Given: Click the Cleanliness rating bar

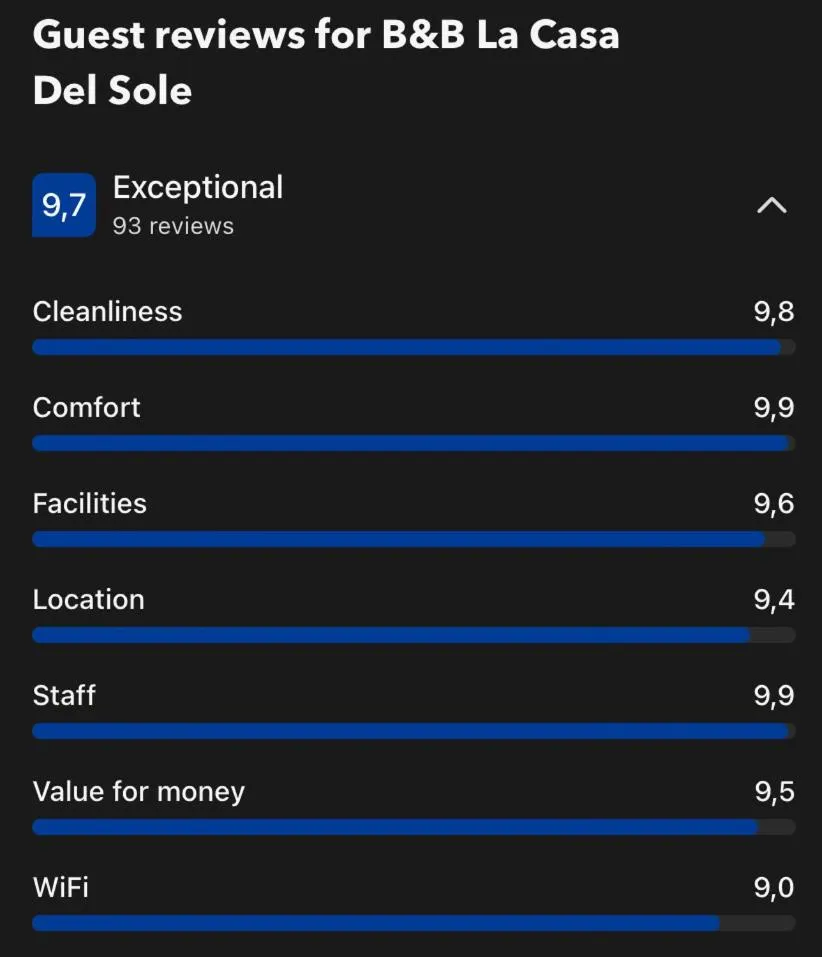Looking at the screenshot, I should [x=413, y=347].
